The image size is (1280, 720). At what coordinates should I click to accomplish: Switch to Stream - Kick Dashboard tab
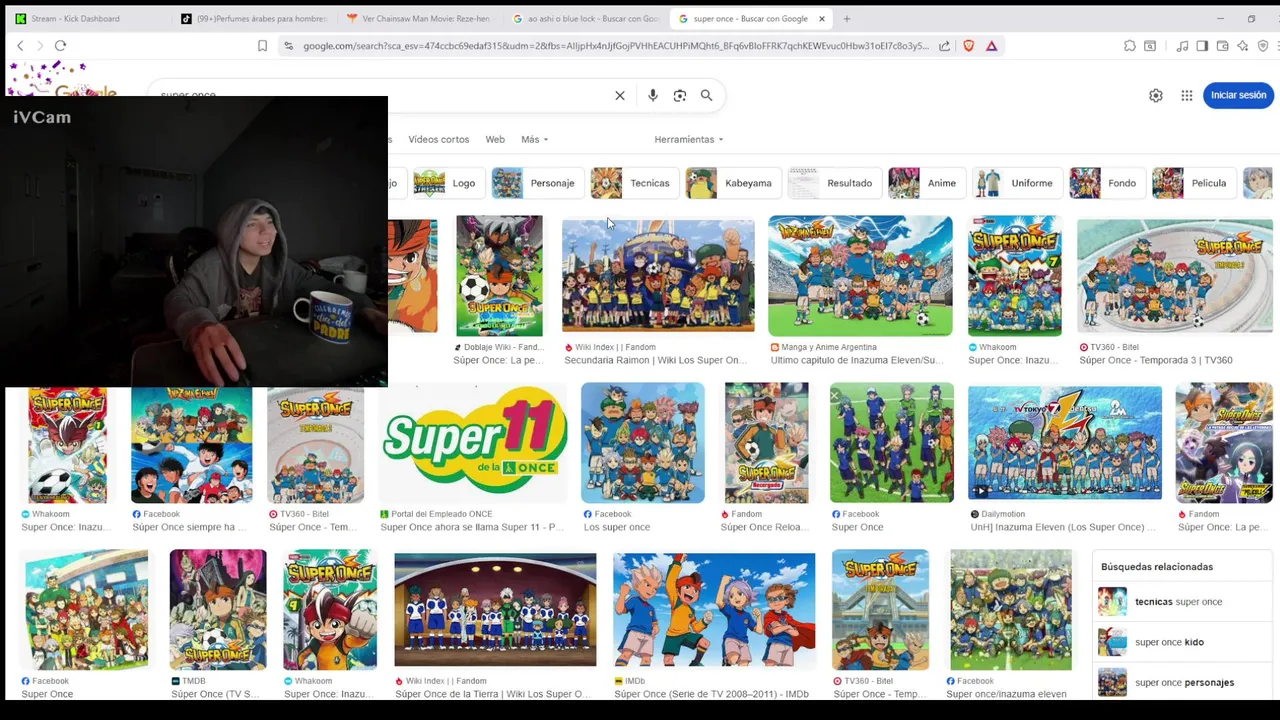click(85, 19)
